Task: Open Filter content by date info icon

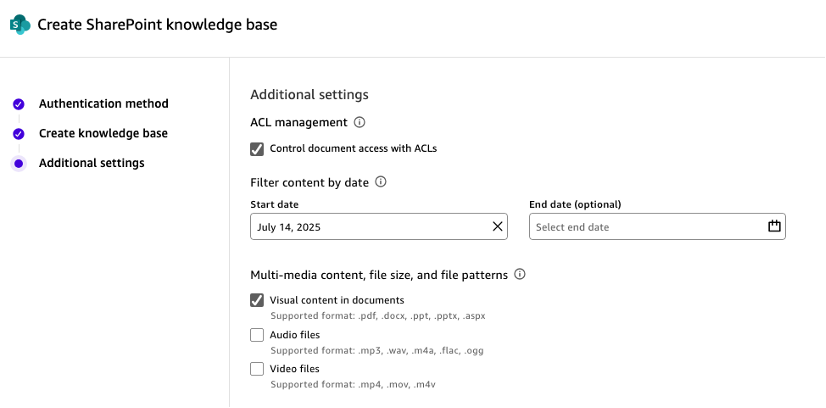Action: (380, 182)
